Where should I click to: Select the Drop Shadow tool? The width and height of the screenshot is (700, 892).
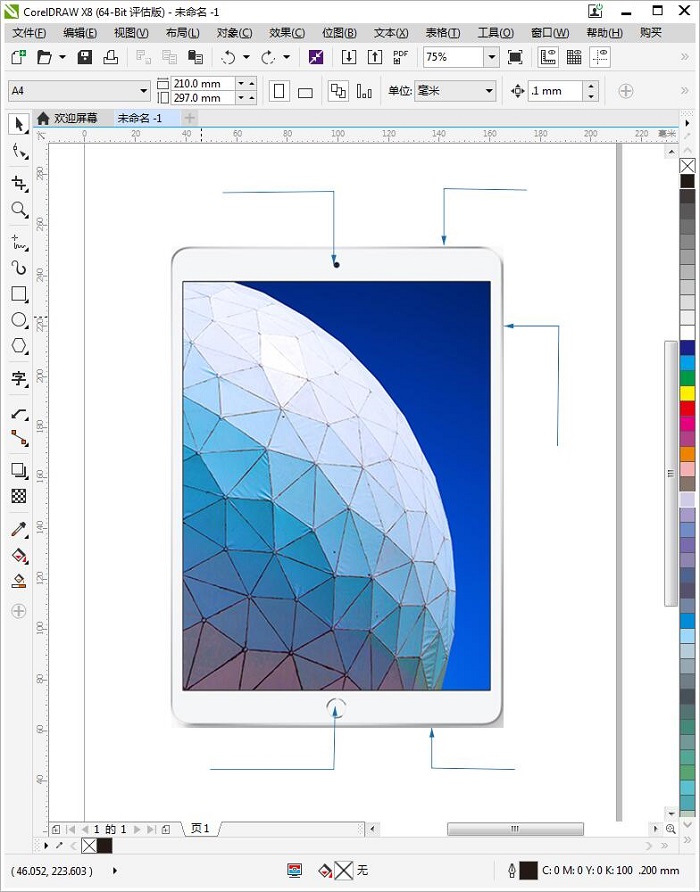19,470
